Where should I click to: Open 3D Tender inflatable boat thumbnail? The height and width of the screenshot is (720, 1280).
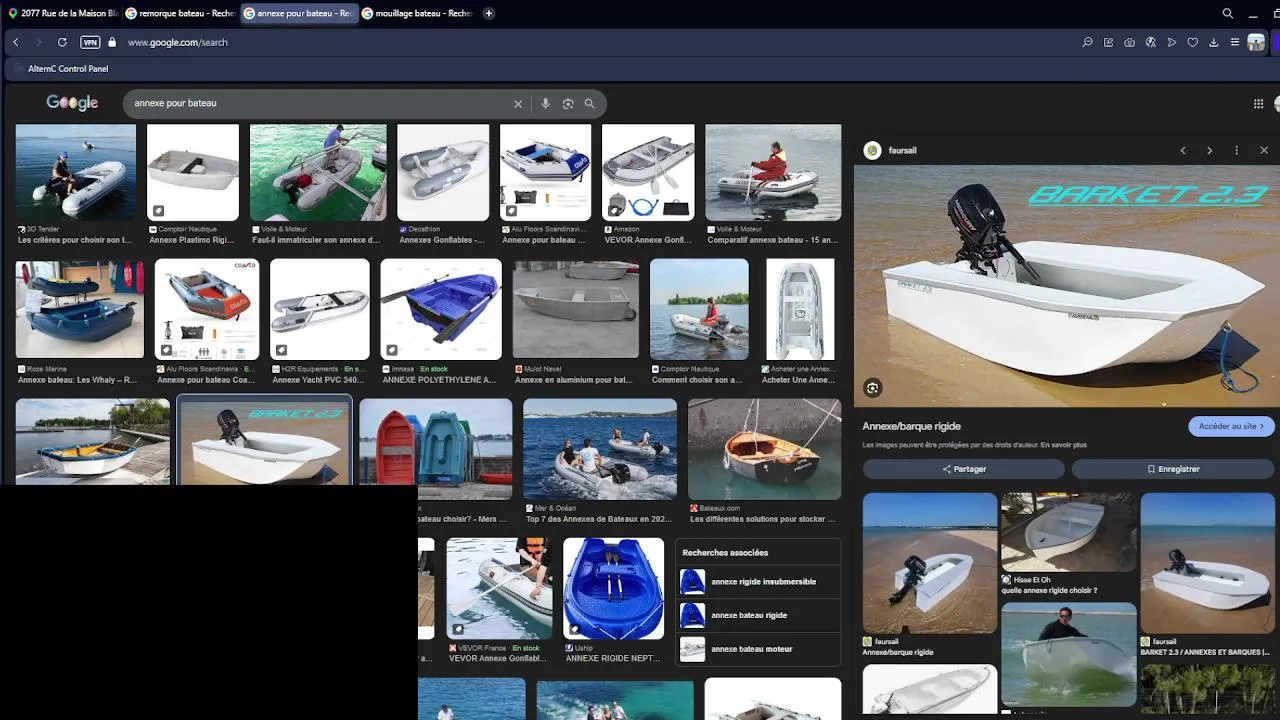(x=76, y=172)
